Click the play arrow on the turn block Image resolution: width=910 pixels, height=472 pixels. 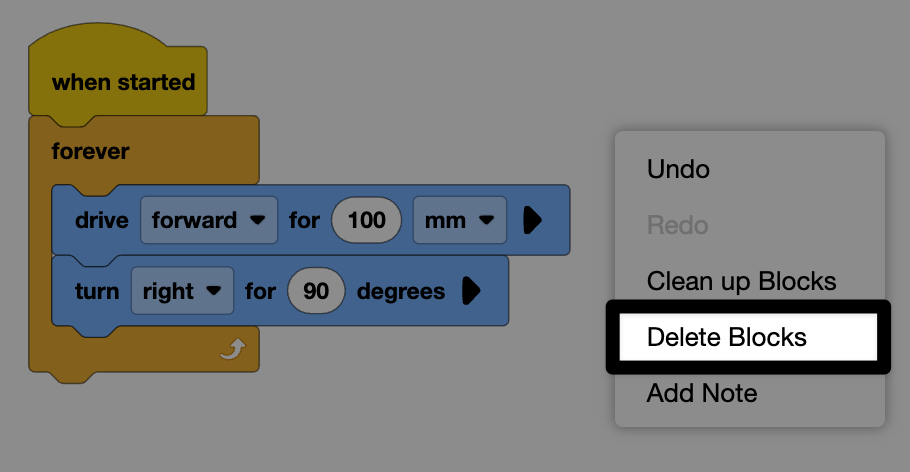pos(471,291)
